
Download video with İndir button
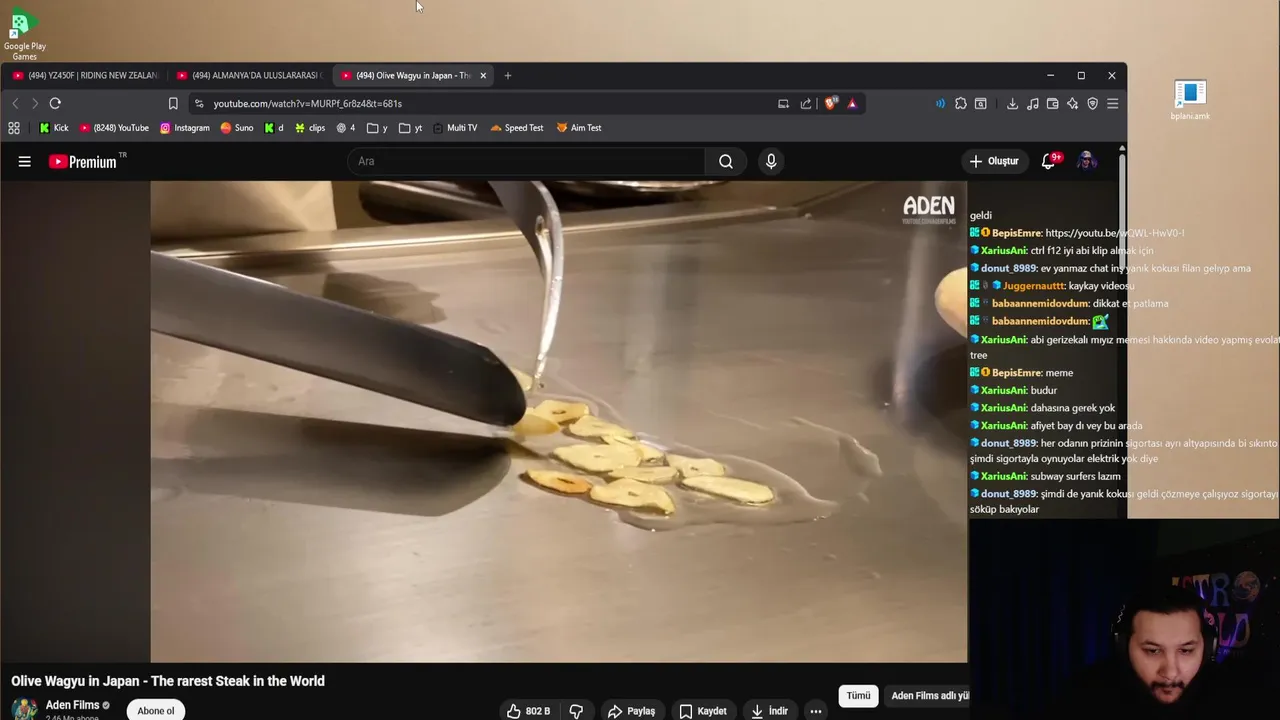[769, 711]
